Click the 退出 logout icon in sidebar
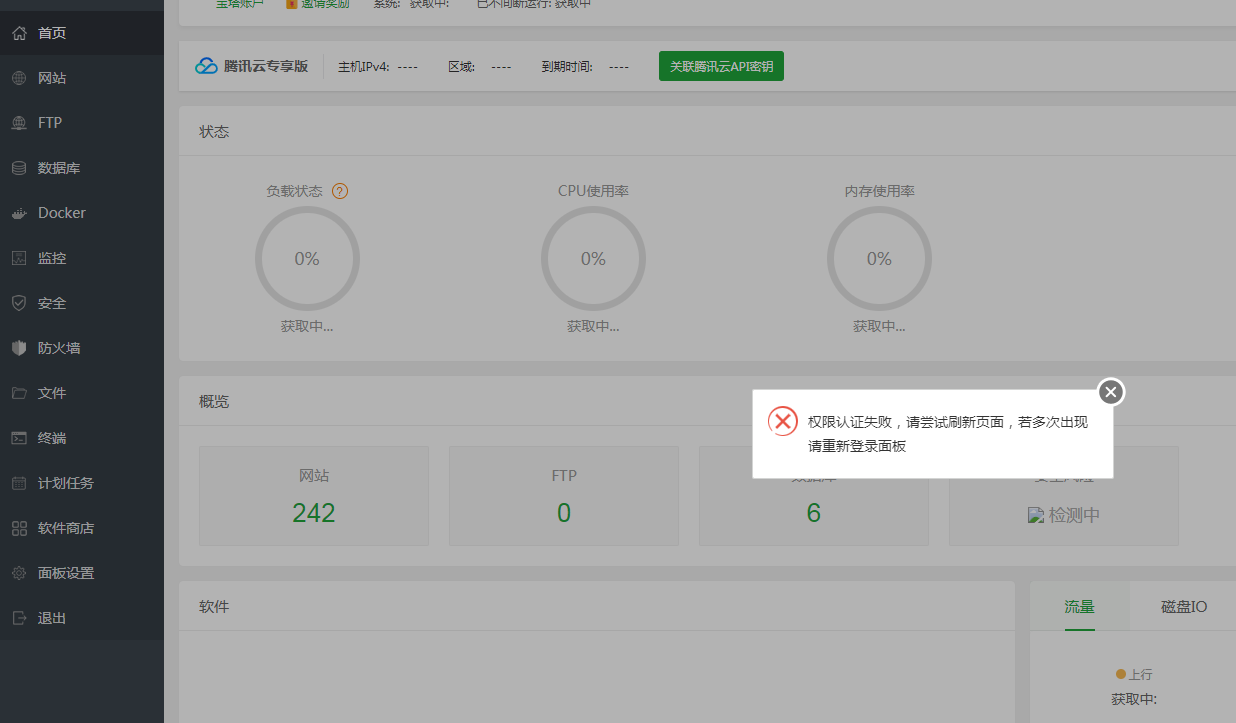This screenshot has width=1236, height=723. point(18,617)
